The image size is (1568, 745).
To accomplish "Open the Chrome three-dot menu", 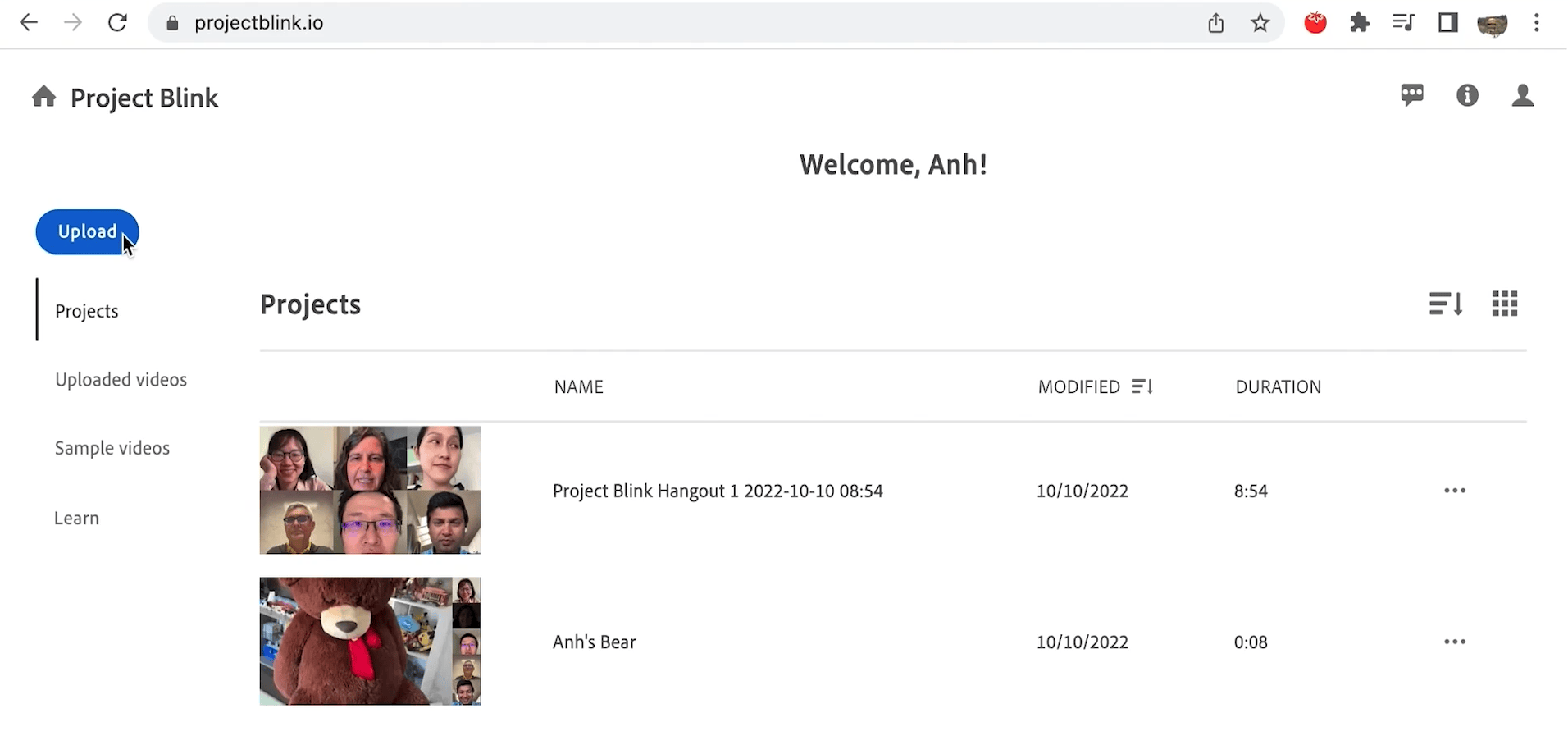I will (1537, 22).
